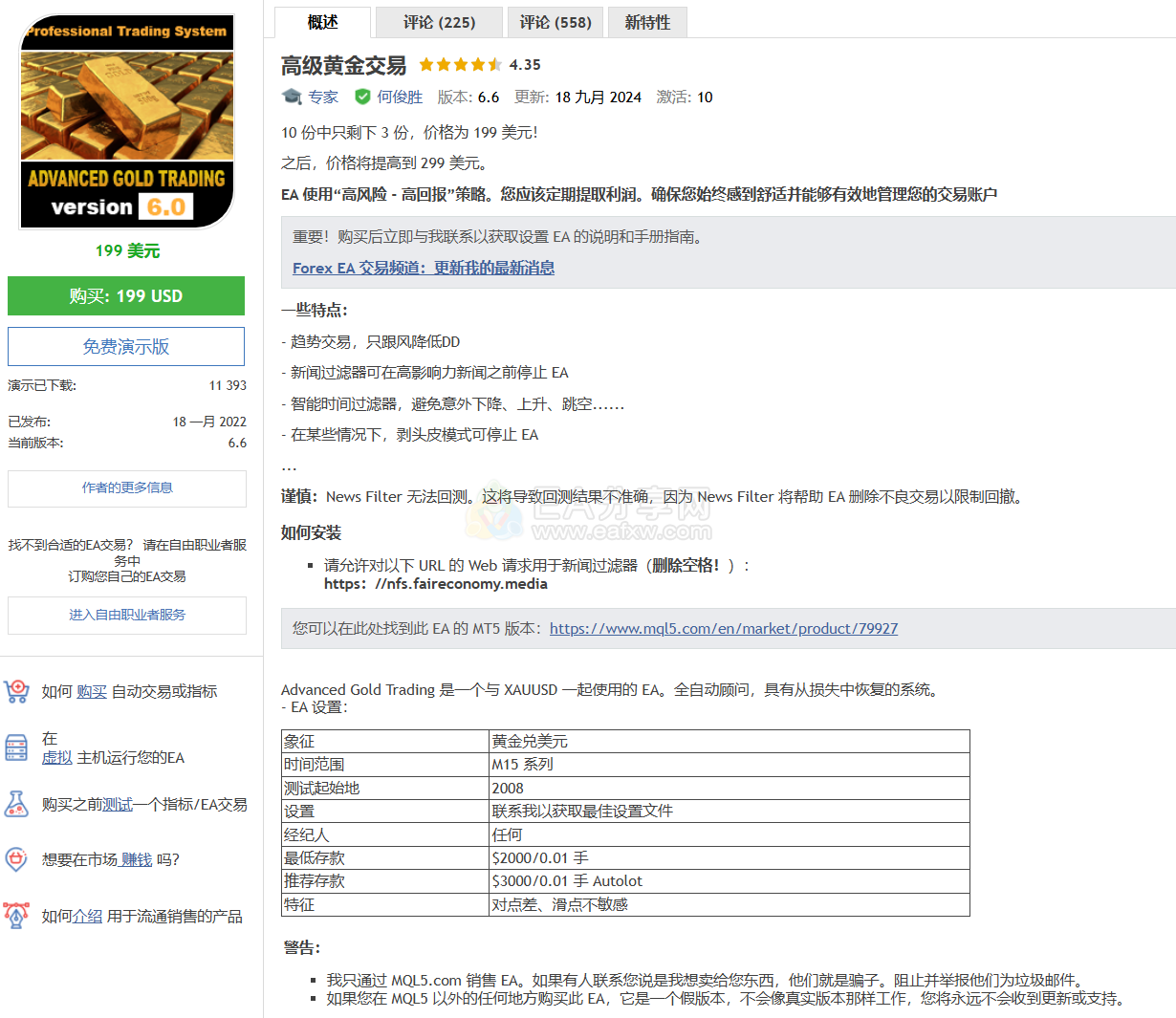The height and width of the screenshot is (1018, 1176).
Task: Click the product promotion pen icon
Action: pyautogui.click(x=17, y=916)
